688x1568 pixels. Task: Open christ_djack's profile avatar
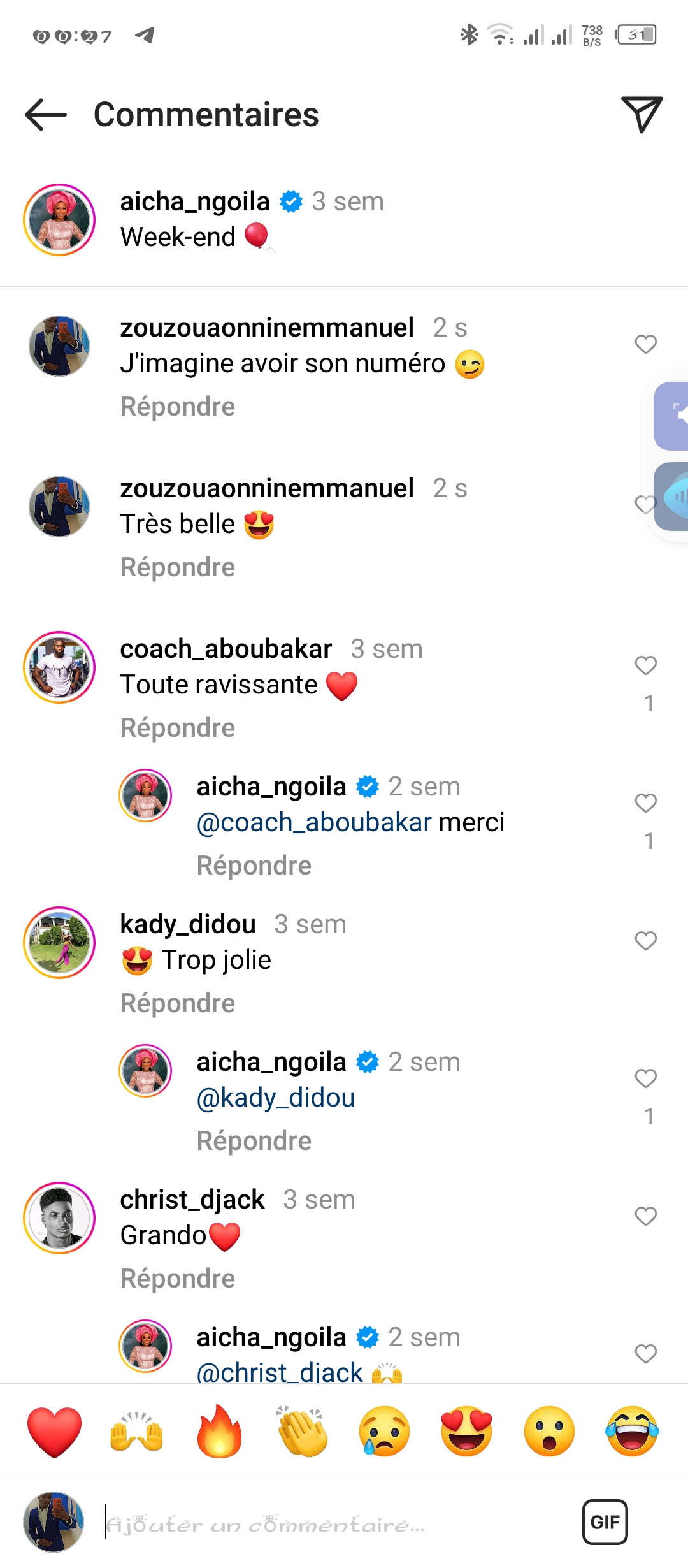[x=59, y=1218]
